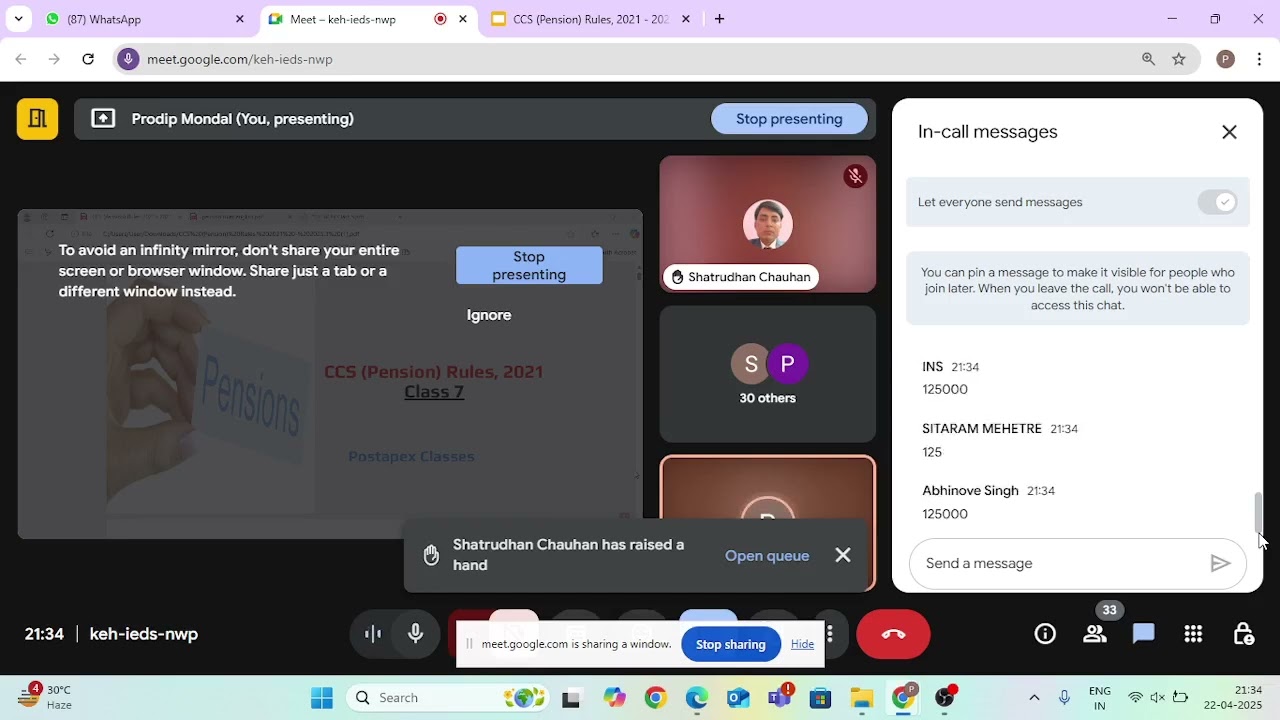Reload the Meet page
Viewport: 1280px width, 720px height.
tap(88, 59)
